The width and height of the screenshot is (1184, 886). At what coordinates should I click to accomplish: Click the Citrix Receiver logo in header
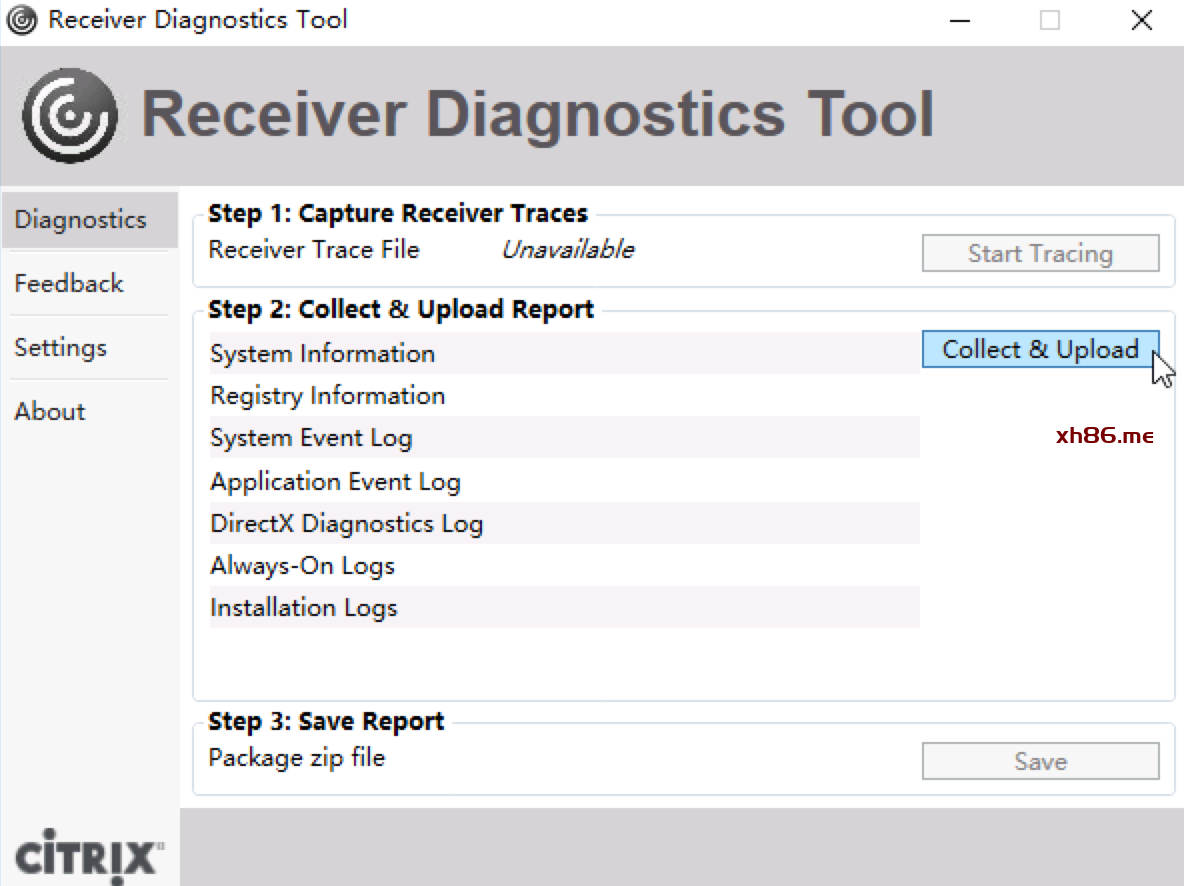pyautogui.click(x=69, y=115)
